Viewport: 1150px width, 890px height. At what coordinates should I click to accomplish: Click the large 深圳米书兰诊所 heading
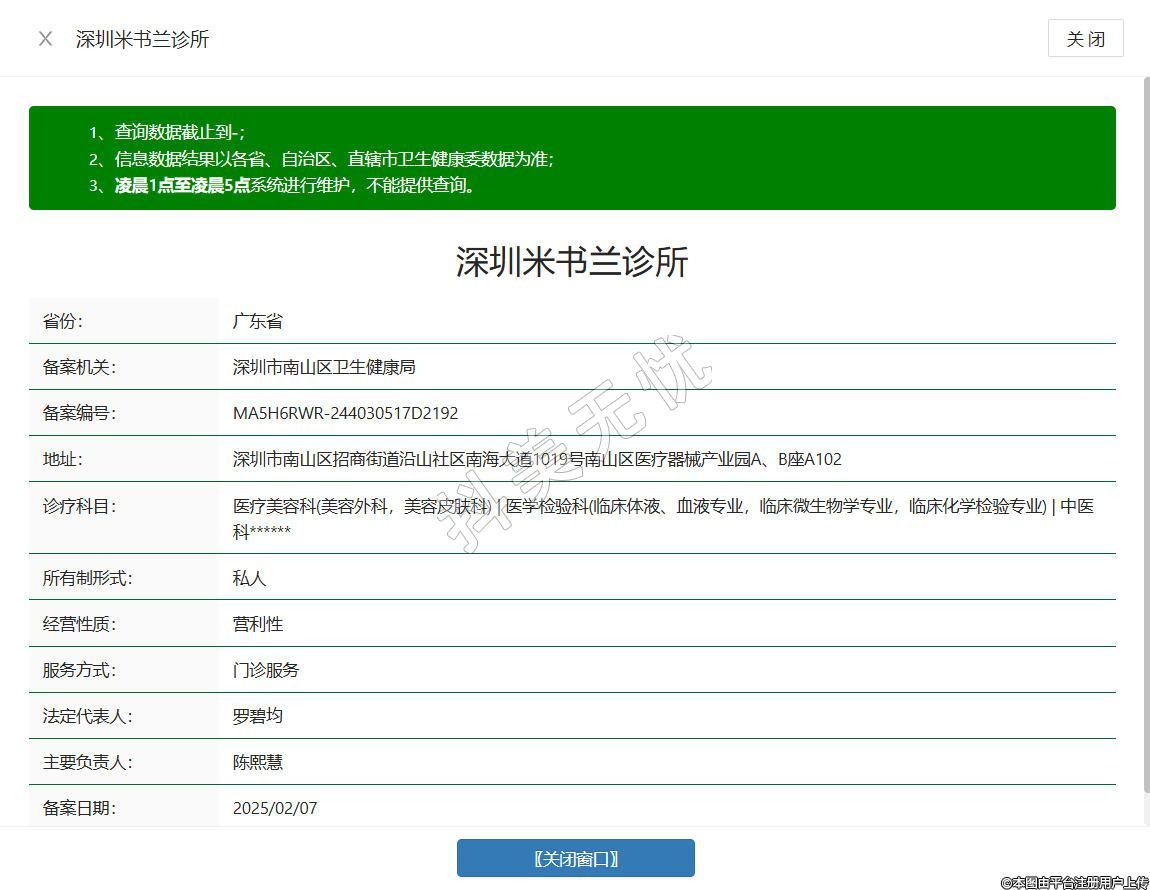pyautogui.click(x=572, y=262)
